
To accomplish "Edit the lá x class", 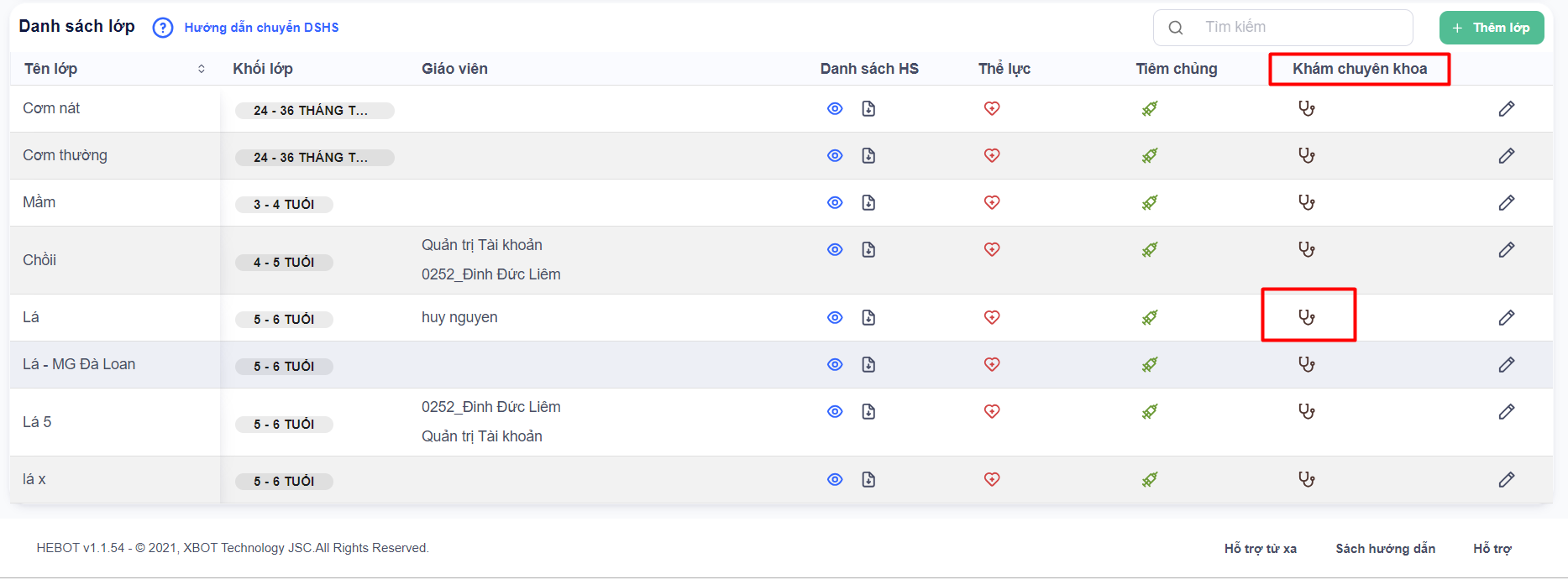I will tap(1506, 479).
